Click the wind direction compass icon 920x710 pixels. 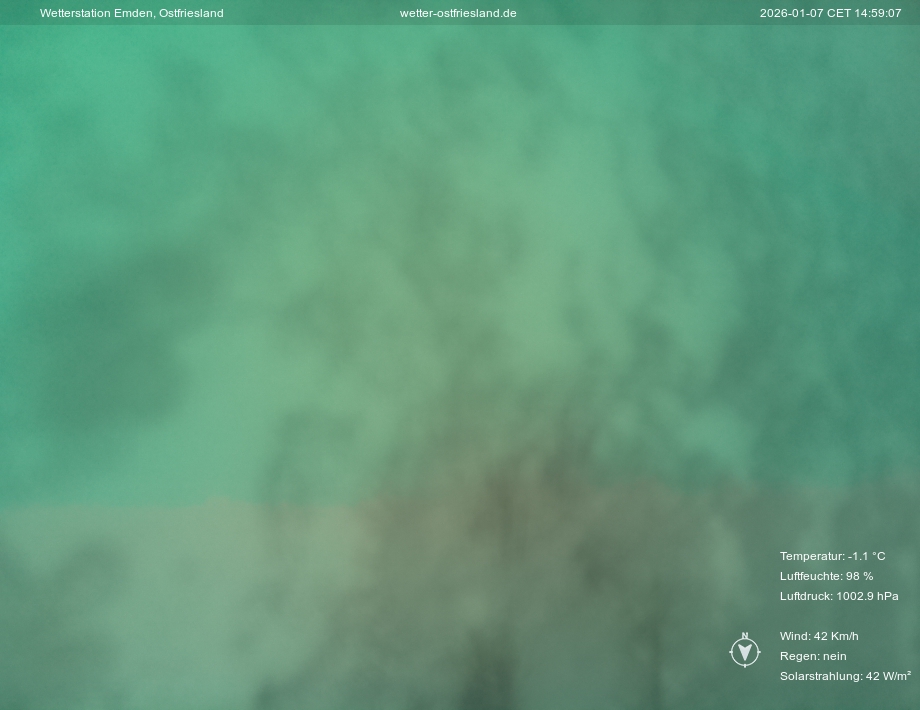point(744,652)
